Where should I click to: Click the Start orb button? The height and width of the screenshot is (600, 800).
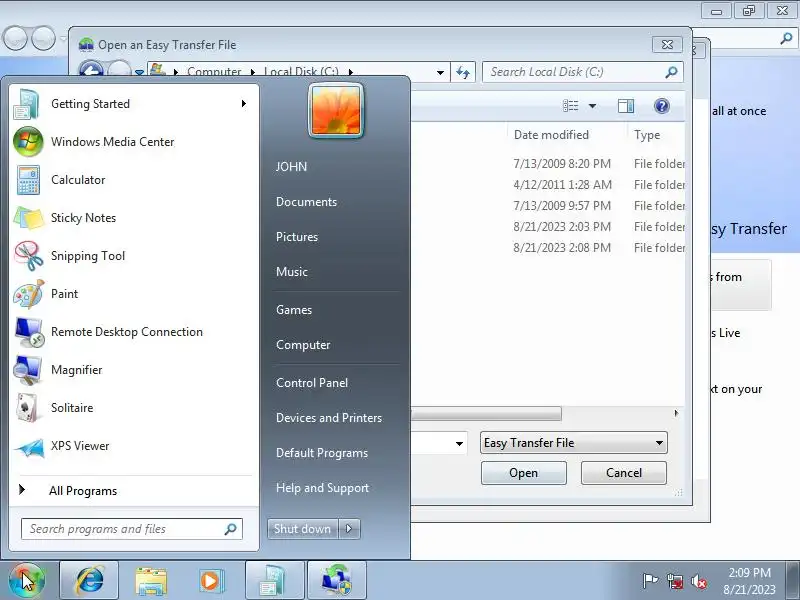click(x=27, y=580)
